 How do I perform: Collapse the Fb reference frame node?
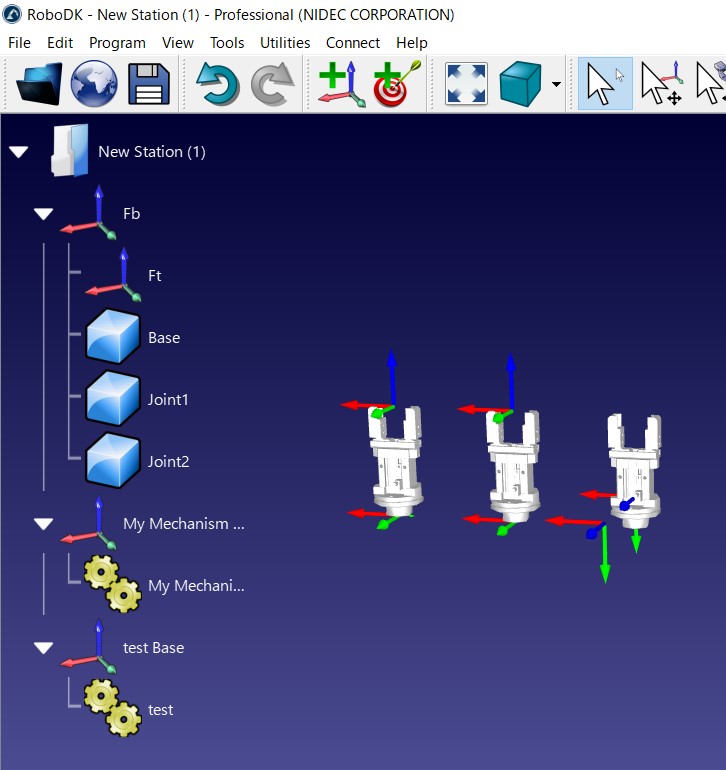coord(43,214)
